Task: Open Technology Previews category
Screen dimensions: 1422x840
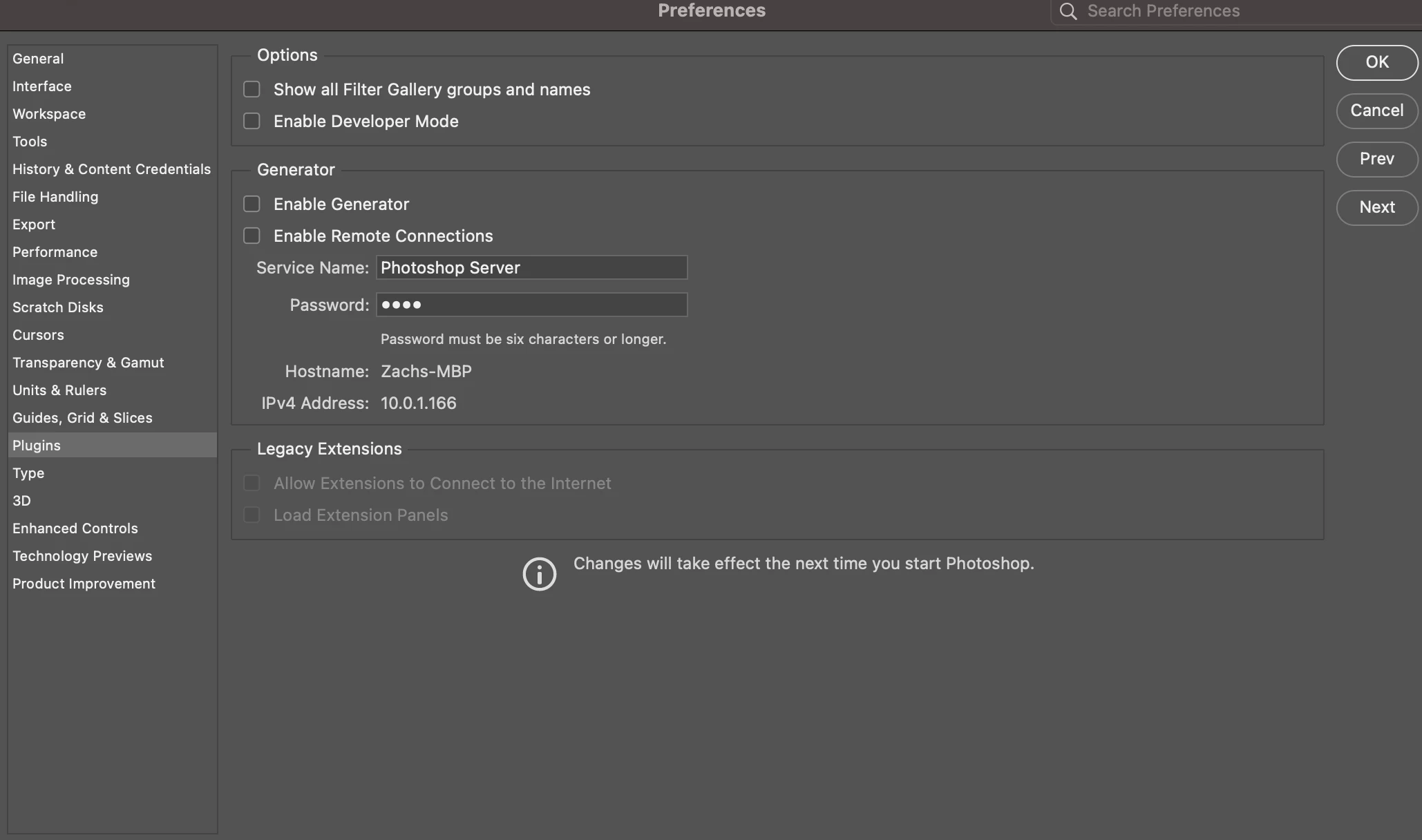Action: pyautogui.click(x=82, y=556)
